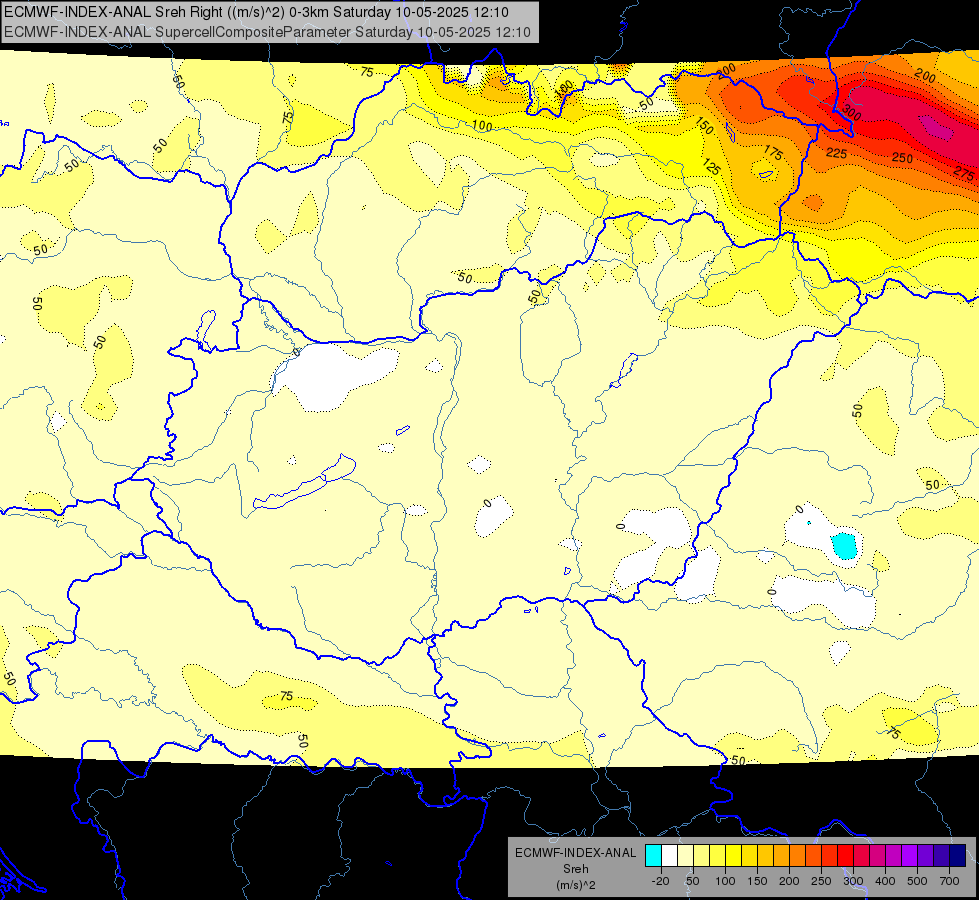This screenshot has height=900, width=979.
Task: Click the 250 contour label on map
Action: click(x=902, y=158)
